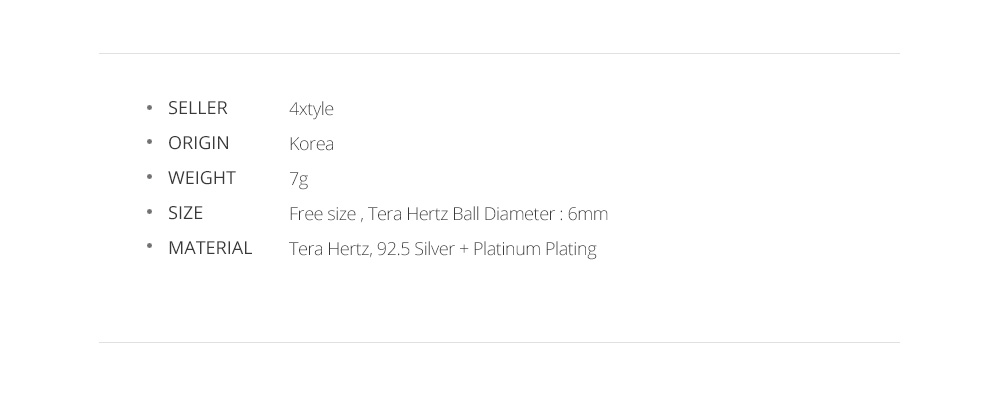Image resolution: width=1000 pixels, height=399 pixels.
Task: Click the 'Ball Diameter : 6mm' text
Action: point(530,214)
